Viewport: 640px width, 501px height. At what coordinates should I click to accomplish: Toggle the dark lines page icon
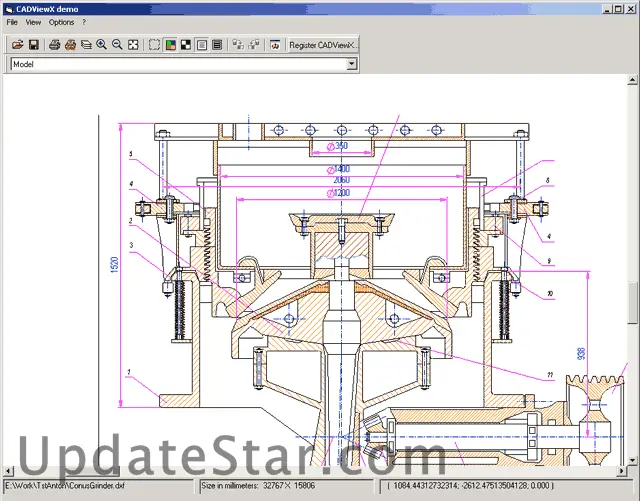pos(217,45)
